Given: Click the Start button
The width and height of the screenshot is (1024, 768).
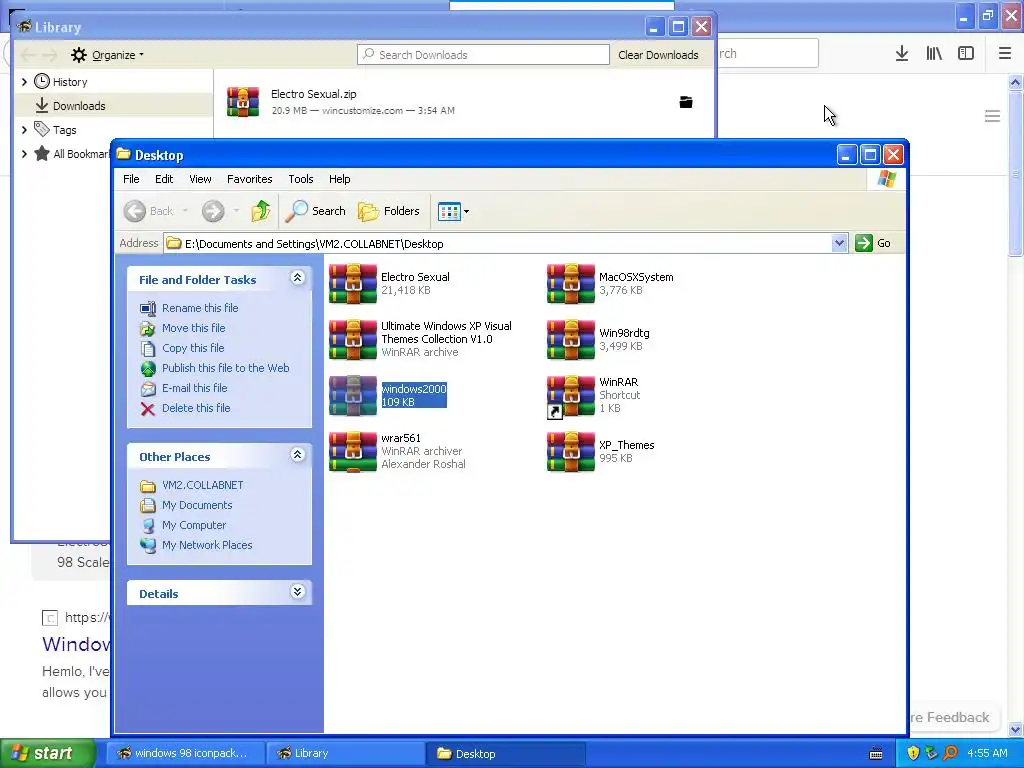Looking at the screenshot, I should coord(48,753).
